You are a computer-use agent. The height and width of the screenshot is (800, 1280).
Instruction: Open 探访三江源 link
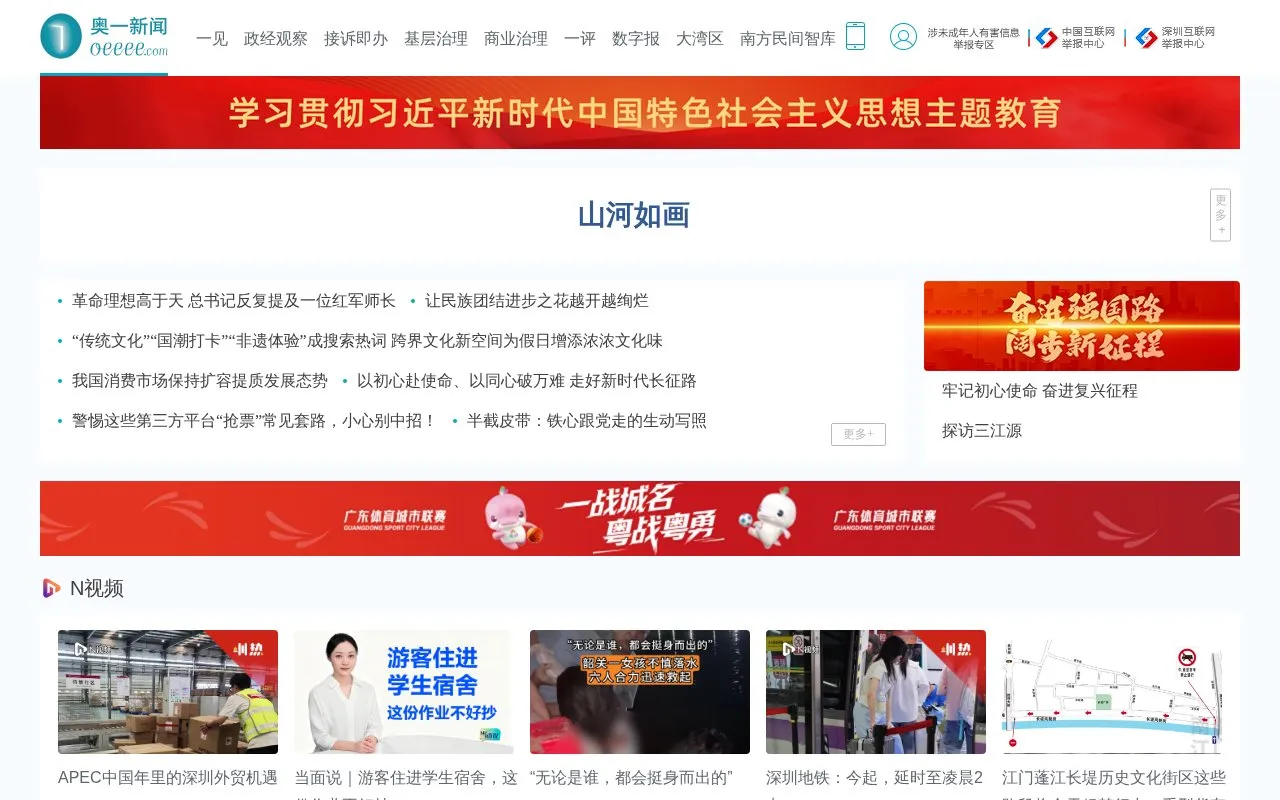[x=982, y=430]
